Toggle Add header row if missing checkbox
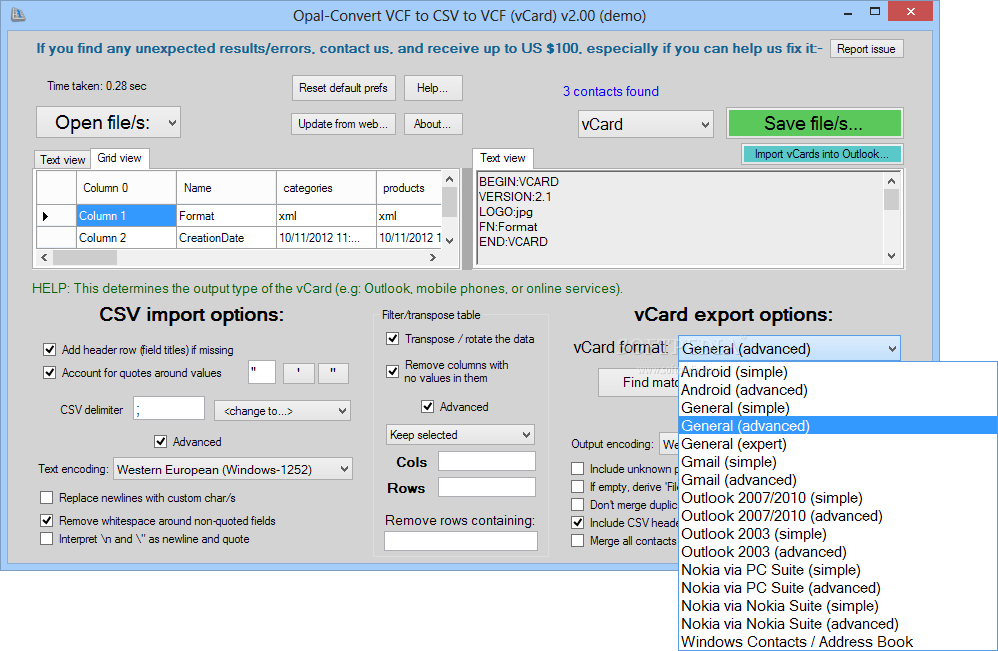 click(x=49, y=349)
